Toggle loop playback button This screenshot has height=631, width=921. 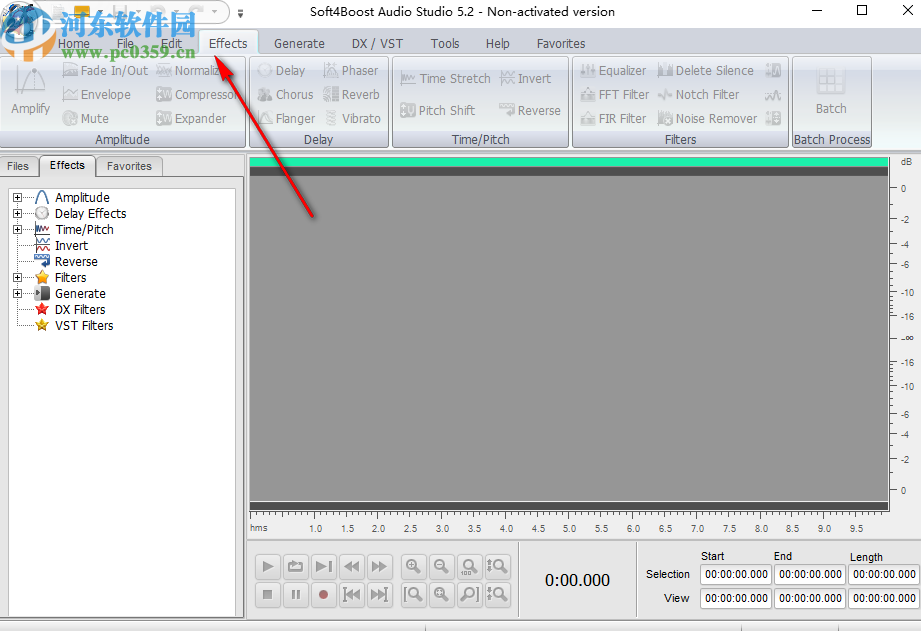click(x=295, y=566)
